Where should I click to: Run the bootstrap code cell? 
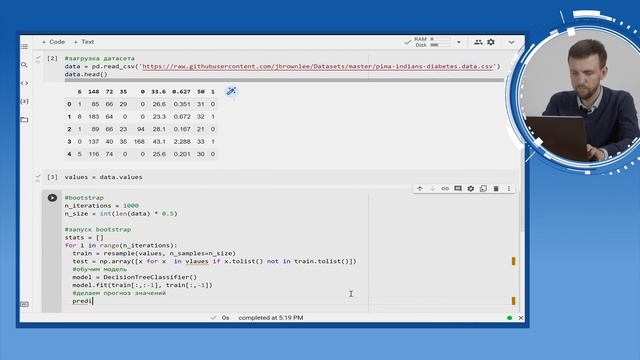[52, 198]
